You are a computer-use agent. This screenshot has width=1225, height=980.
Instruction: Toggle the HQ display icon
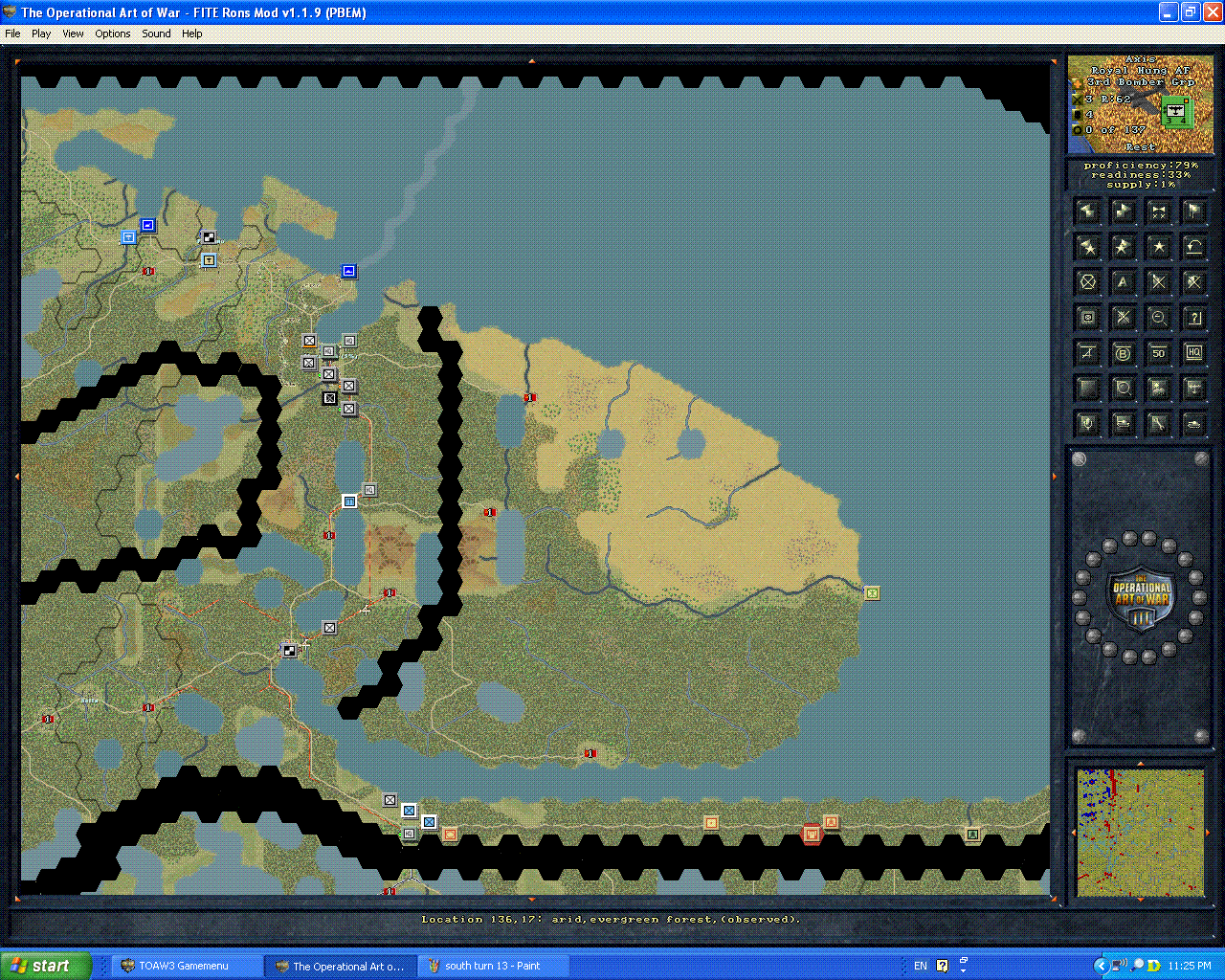(x=1193, y=352)
